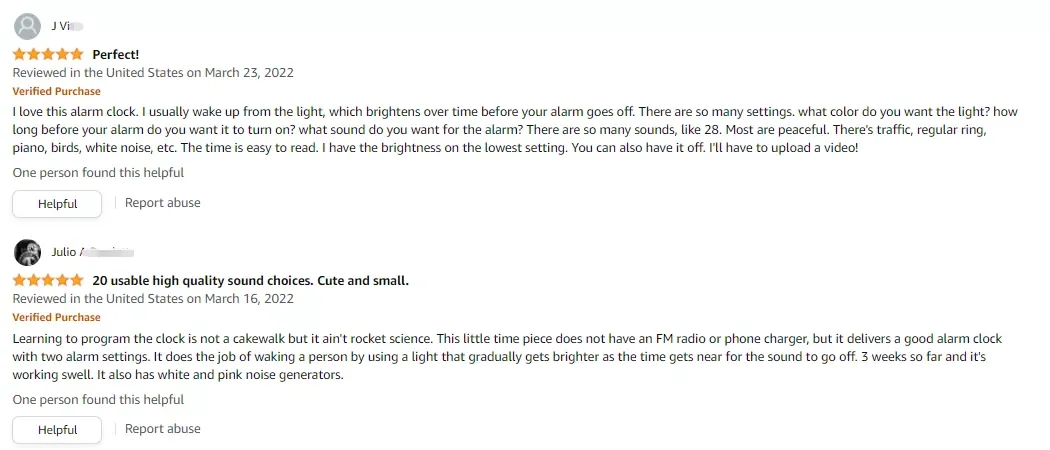Open the "20 usable high quality sound choices" review
1050x450 pixels.
pyautogui.click(x=250, y=281)
